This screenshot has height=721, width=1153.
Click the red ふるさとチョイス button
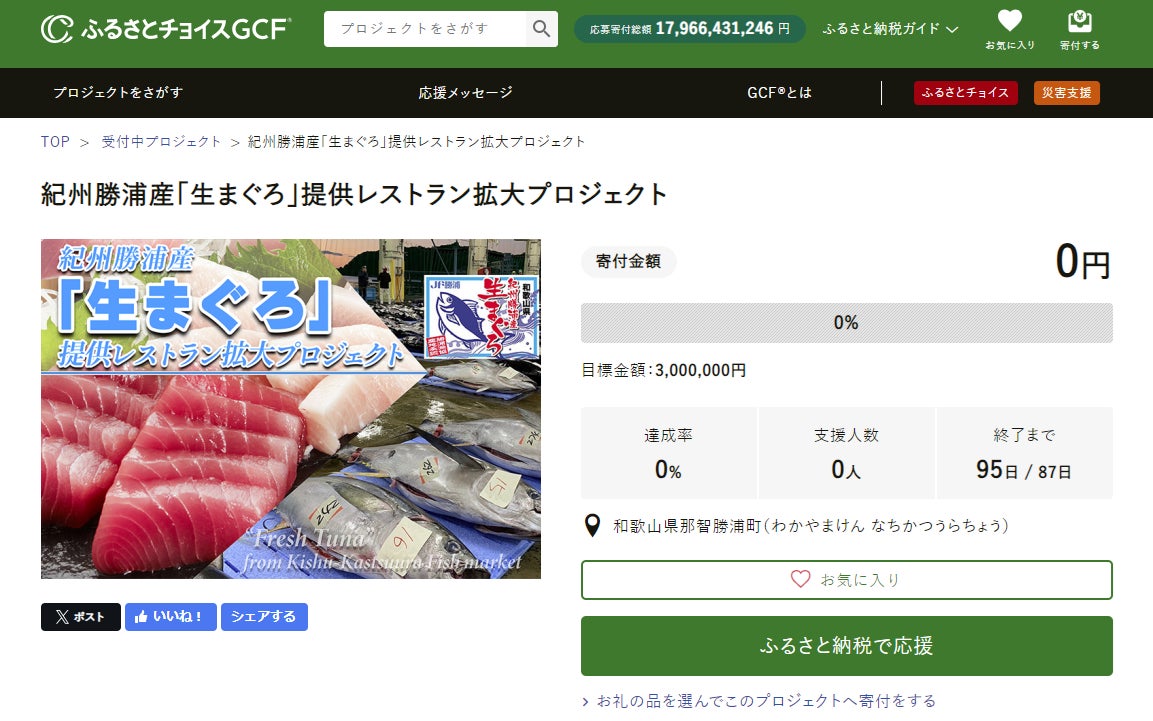coord(965,93)
